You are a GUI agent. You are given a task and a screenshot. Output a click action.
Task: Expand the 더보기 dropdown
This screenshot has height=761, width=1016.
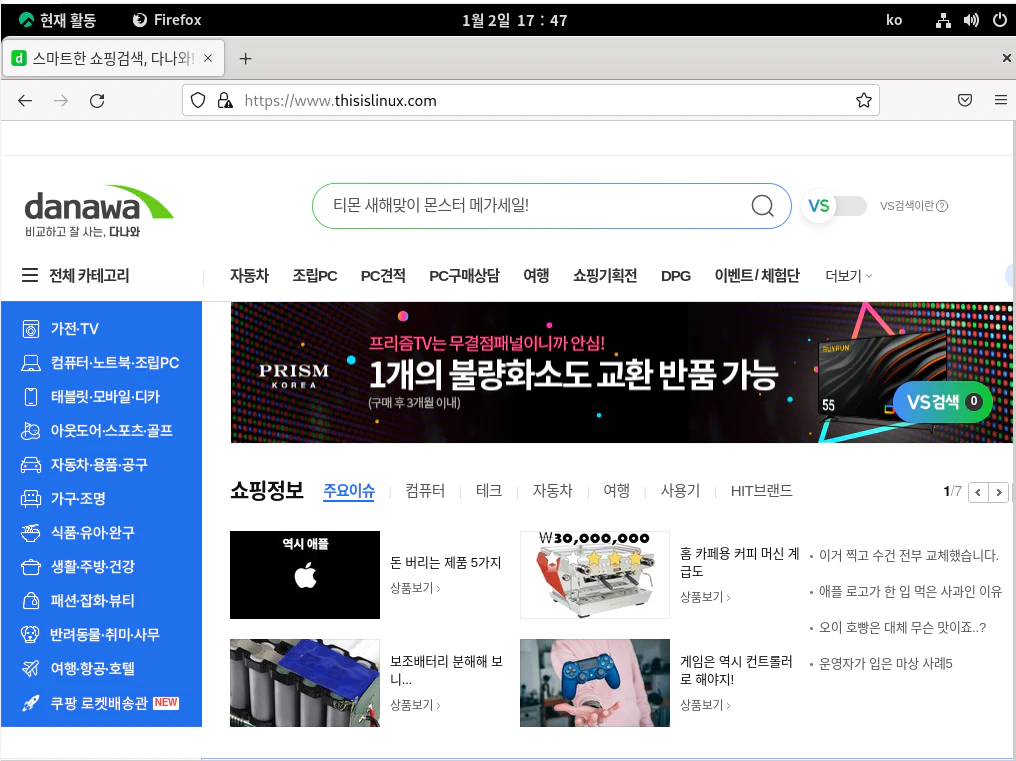click(849, 276)
